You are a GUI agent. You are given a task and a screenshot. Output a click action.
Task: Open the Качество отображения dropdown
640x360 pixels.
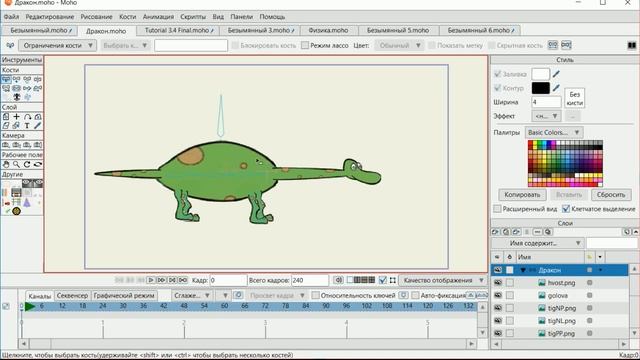442,280
